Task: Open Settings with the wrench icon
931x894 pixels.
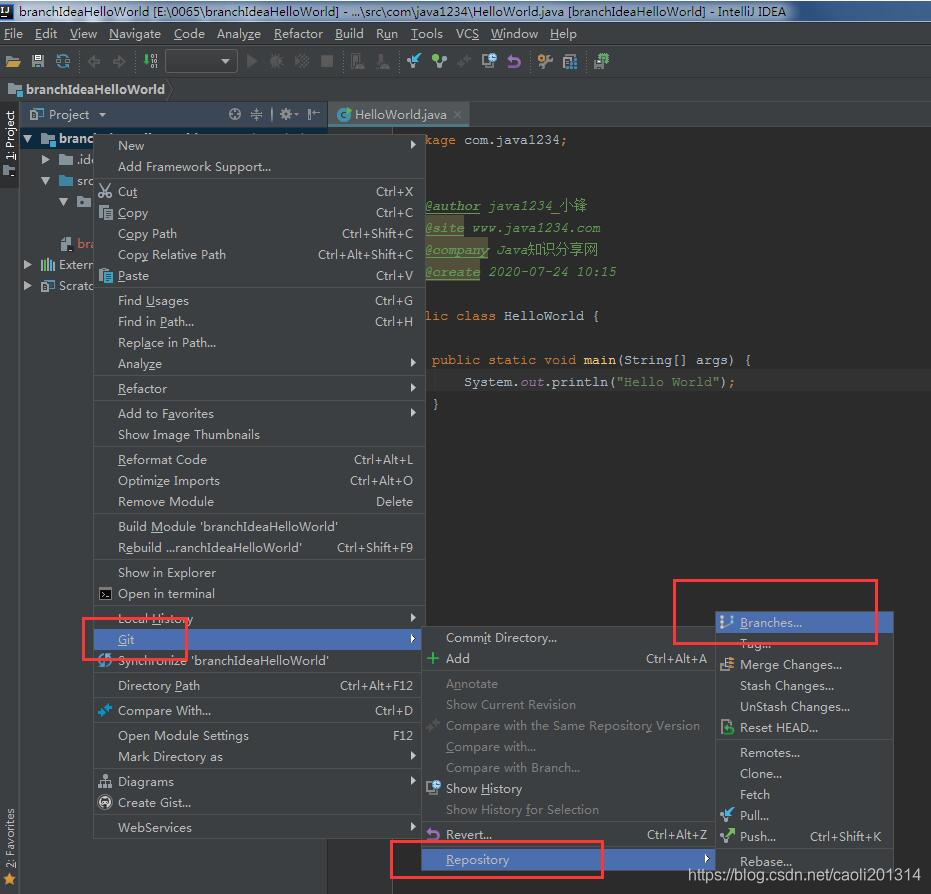Action: [544, 61]
